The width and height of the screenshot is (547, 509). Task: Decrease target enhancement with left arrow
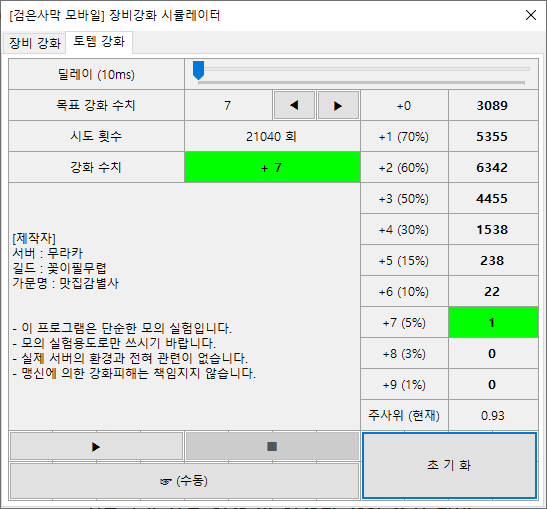[295, 105]
